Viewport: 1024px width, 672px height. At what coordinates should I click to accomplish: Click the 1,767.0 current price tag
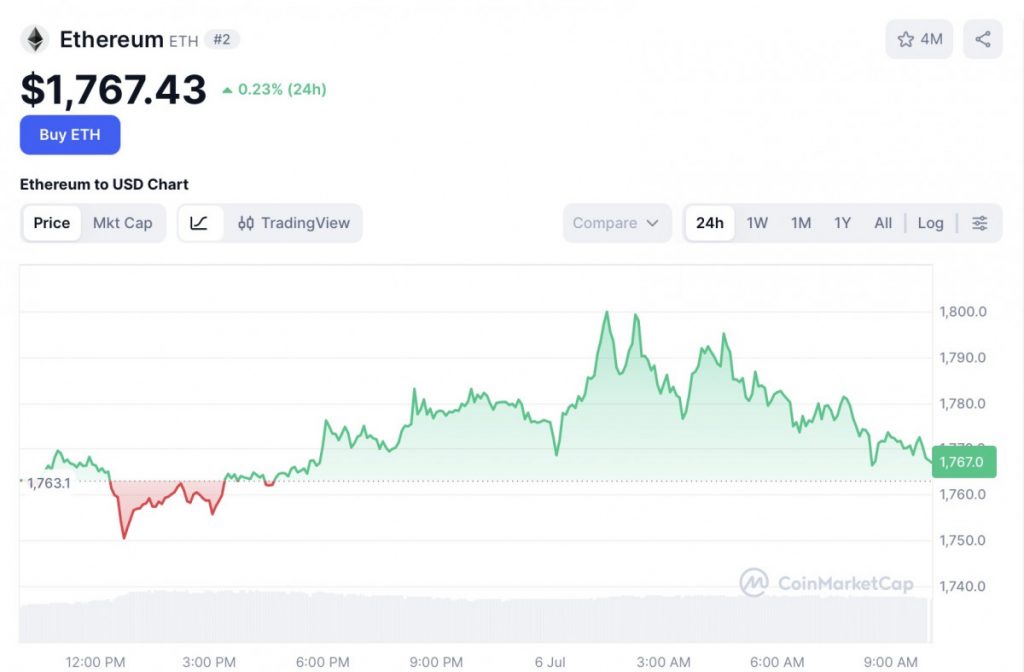pyautogui.click(x=964, y=462)
